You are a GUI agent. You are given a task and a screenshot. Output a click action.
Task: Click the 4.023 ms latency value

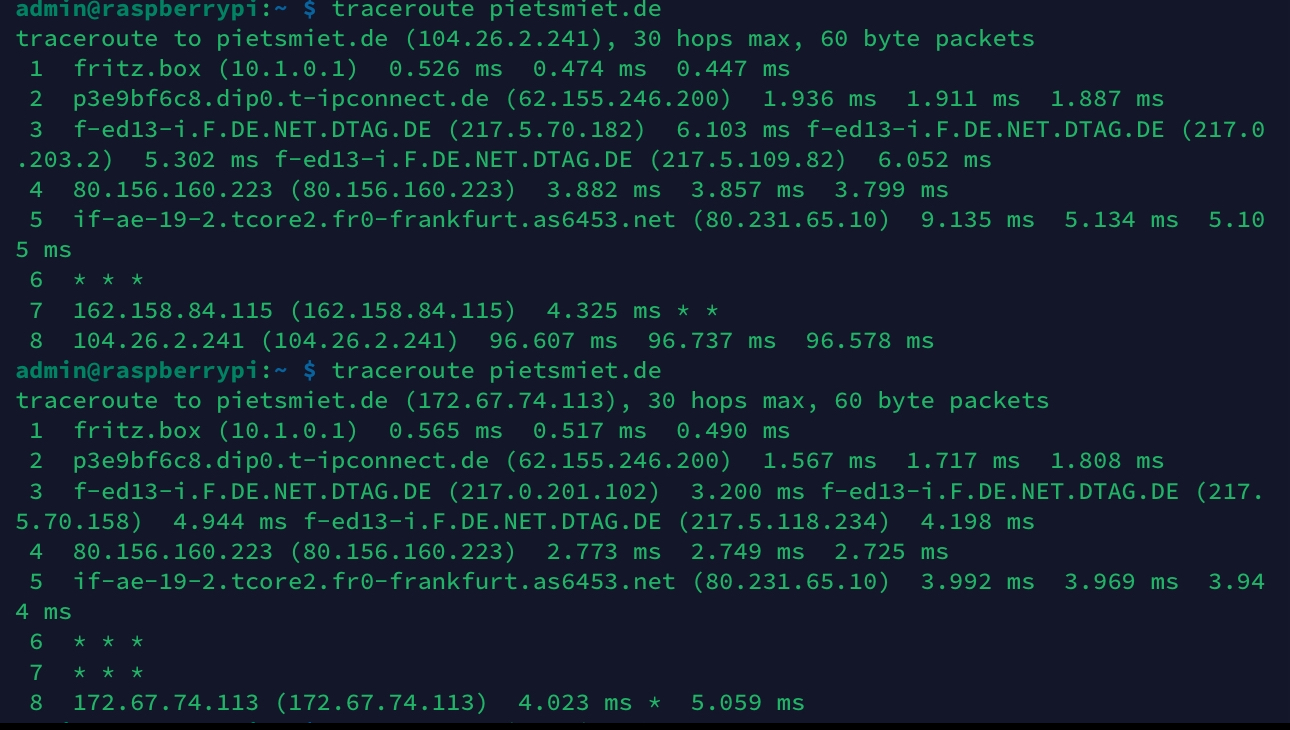[575, 702]
